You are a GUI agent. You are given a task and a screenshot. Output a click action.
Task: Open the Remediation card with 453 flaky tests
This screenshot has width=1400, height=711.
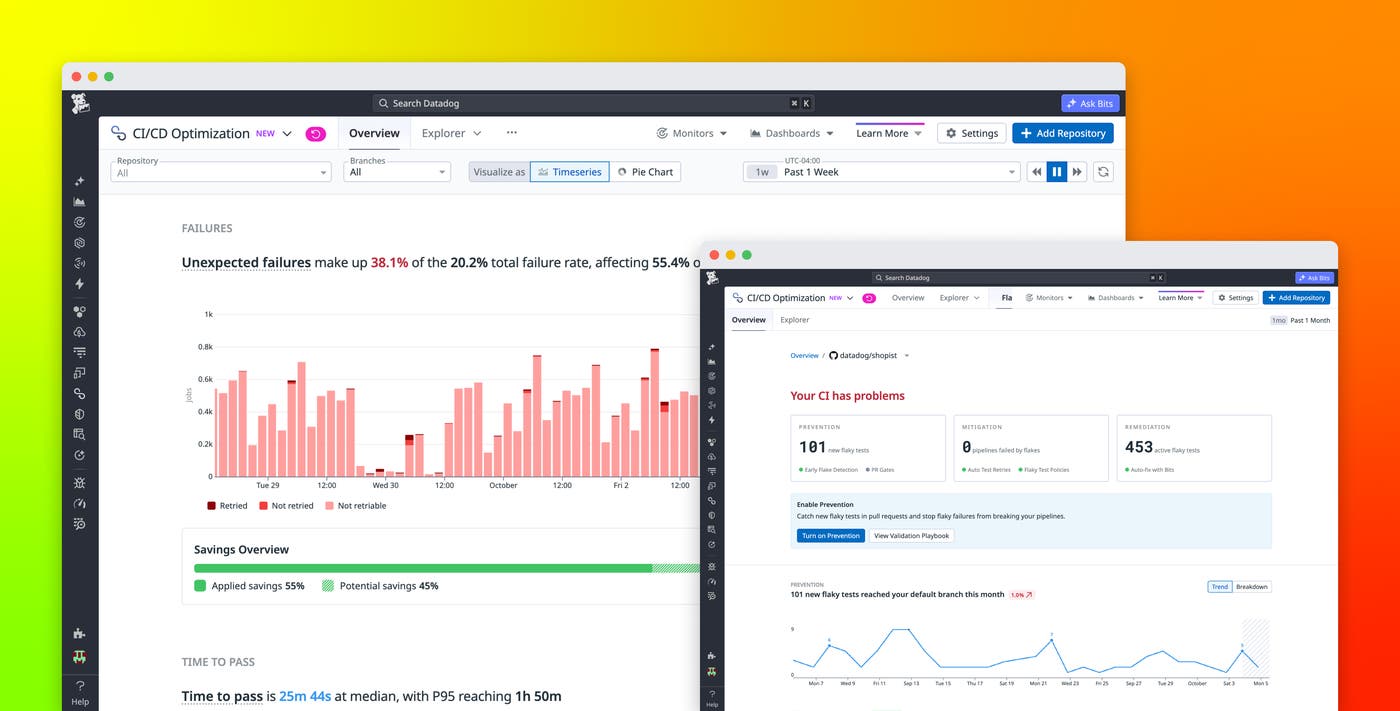(1194, 448)
